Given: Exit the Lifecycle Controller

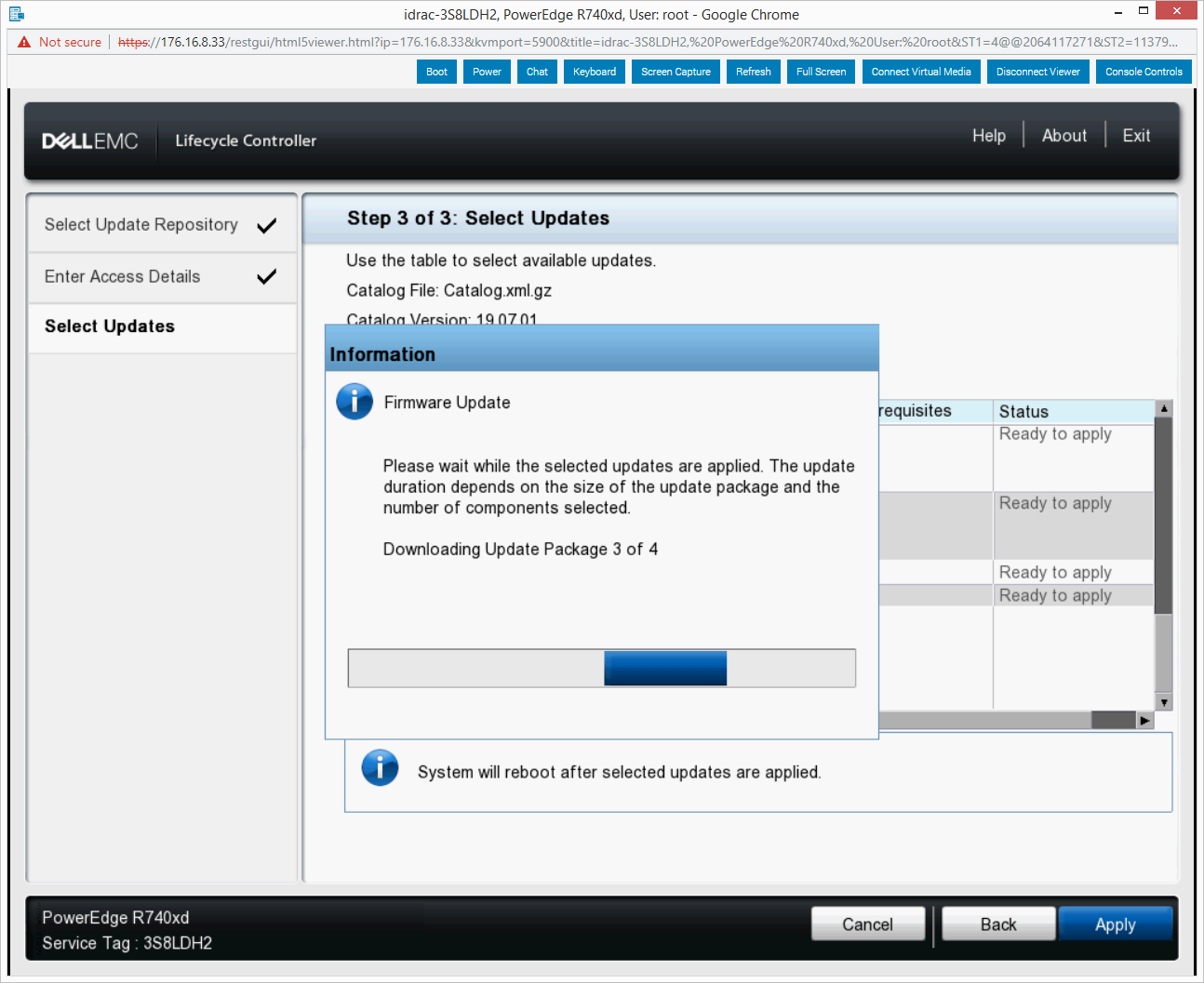Looking at the screenshot, I should click(x=1136, y=136).
